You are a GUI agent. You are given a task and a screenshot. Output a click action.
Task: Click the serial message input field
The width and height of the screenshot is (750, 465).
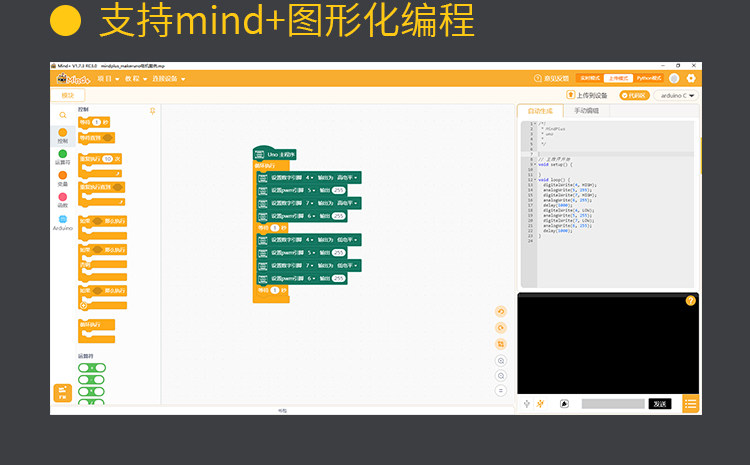pyautogui.click(x=613, y=404)
